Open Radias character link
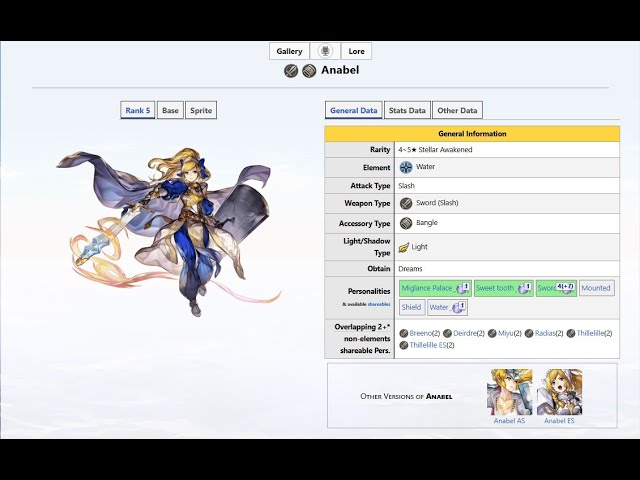 click(x=545, y=333)
